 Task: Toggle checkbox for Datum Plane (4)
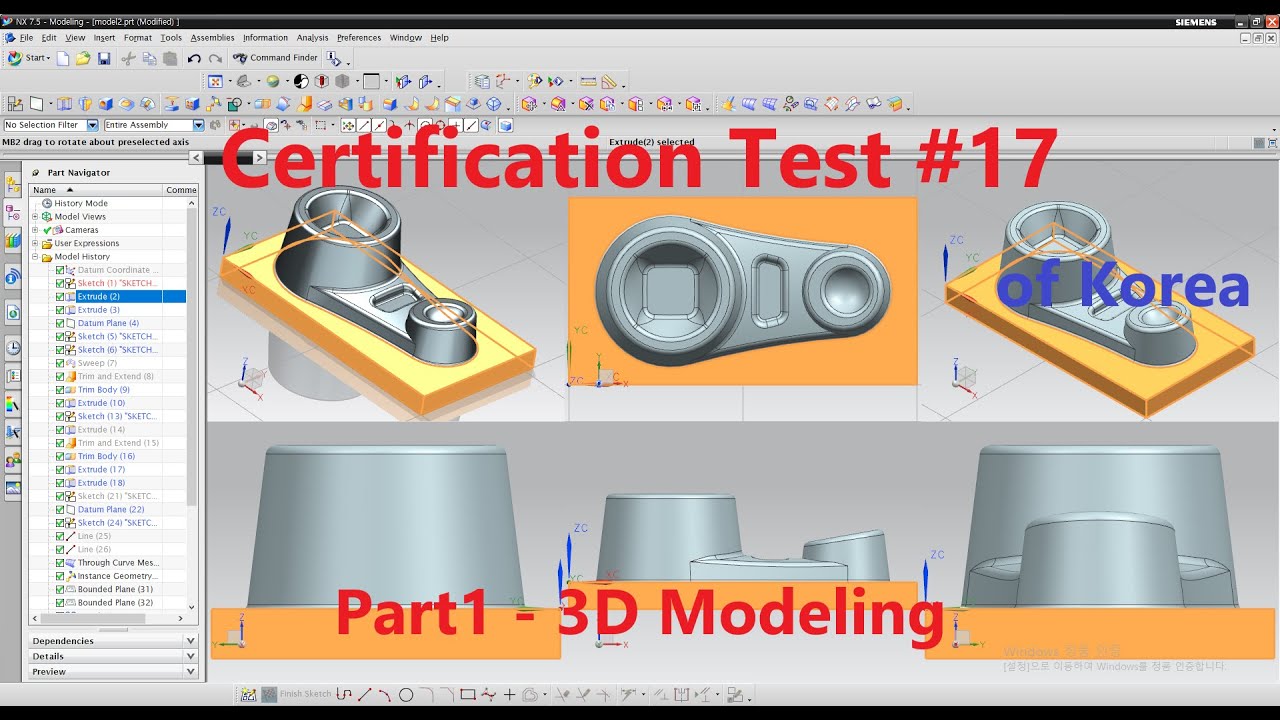[60, 323]
